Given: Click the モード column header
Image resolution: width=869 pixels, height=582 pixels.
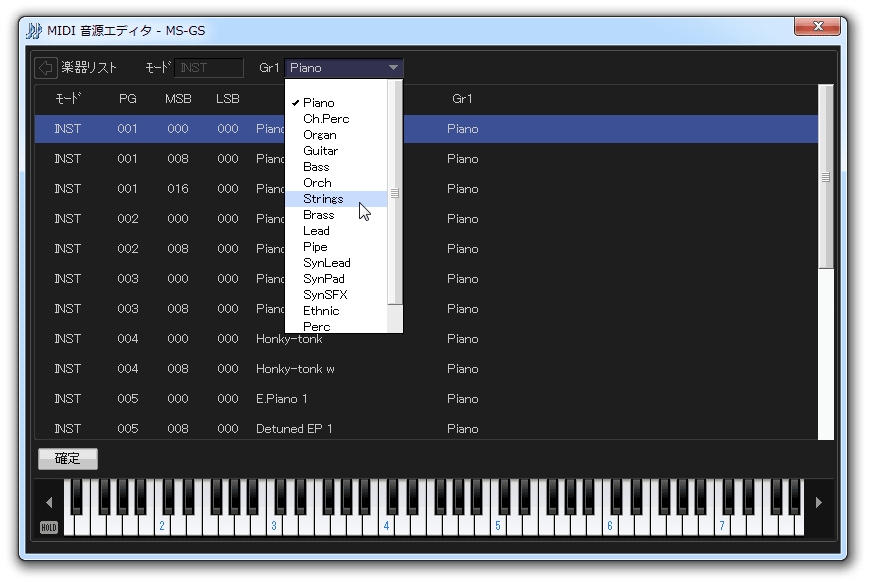Looking at the screenshot, I should click(x=68, y=99).
